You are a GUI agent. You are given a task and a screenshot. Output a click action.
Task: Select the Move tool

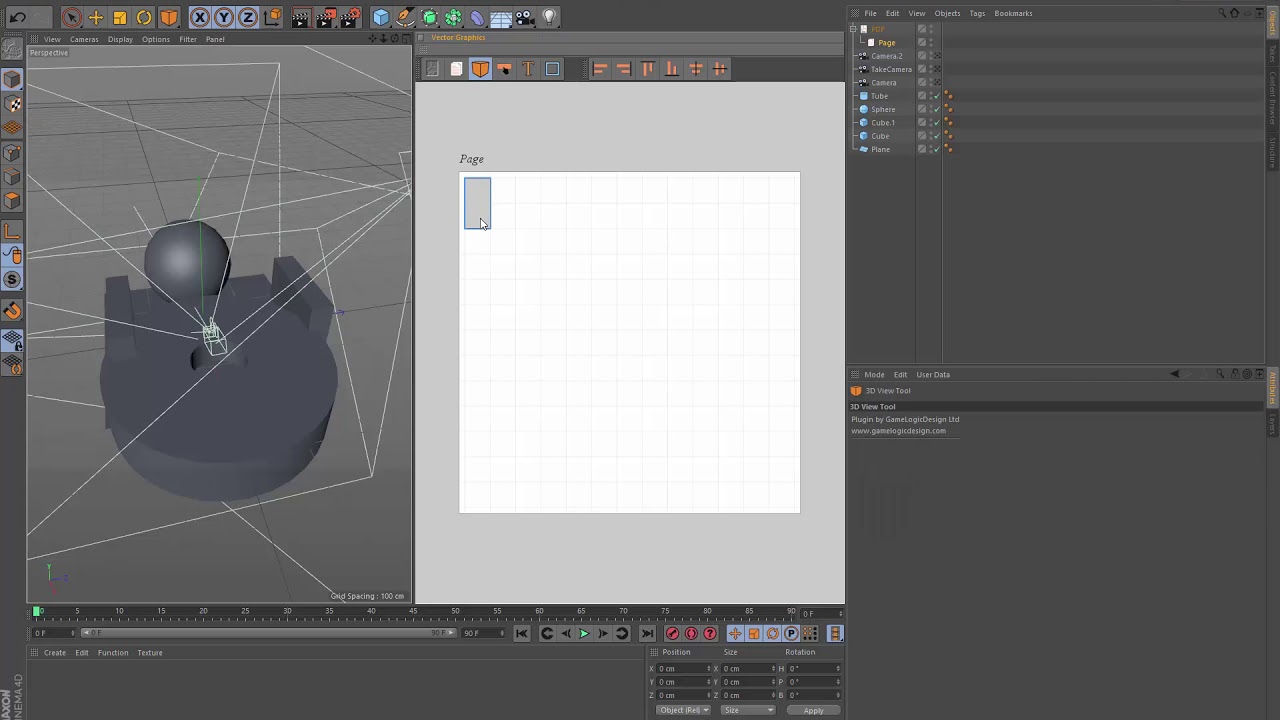pyautogui.click(x=96, y=17)
